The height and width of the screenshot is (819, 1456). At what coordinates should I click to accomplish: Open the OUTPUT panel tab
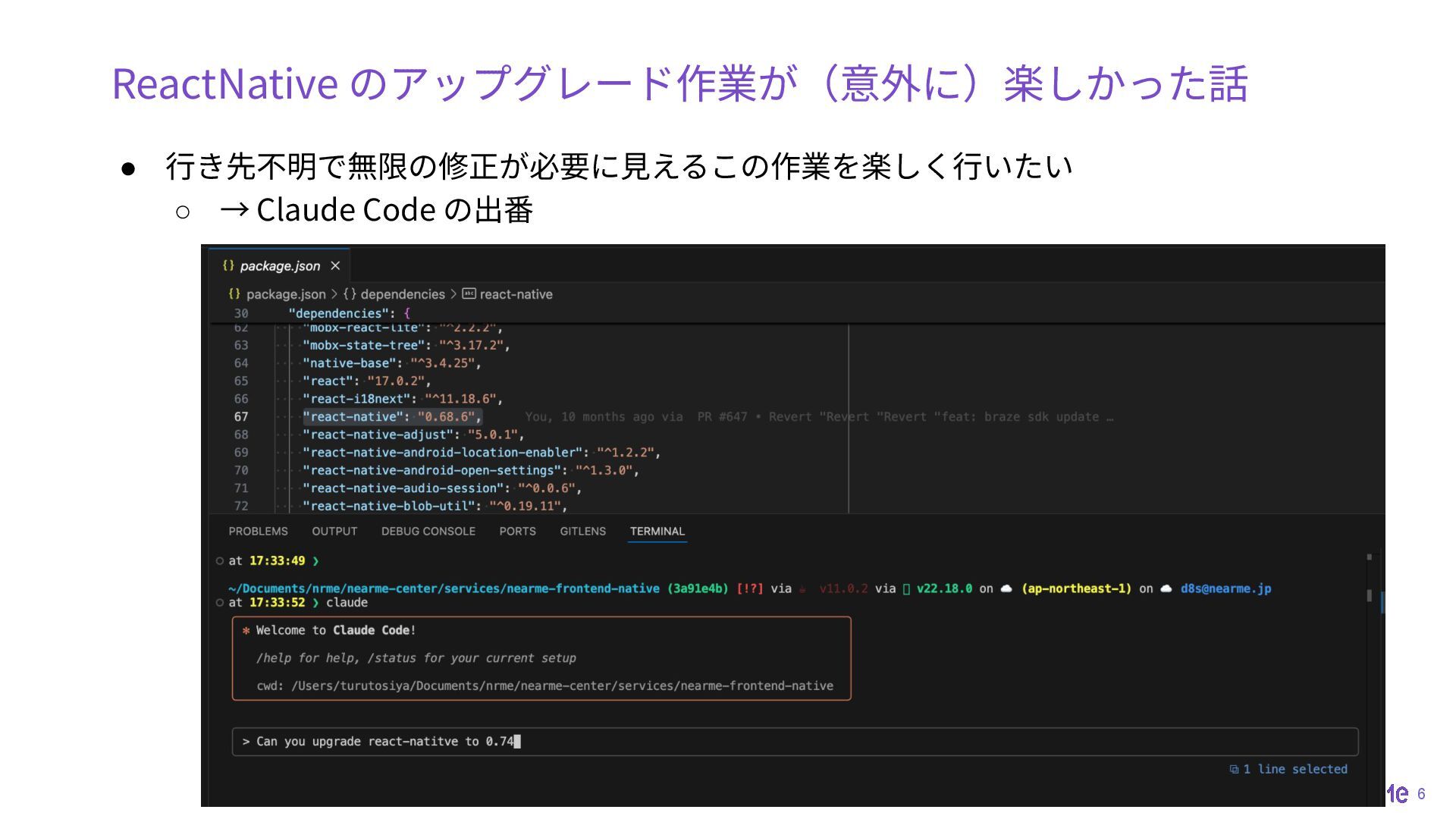coord(334,532)
